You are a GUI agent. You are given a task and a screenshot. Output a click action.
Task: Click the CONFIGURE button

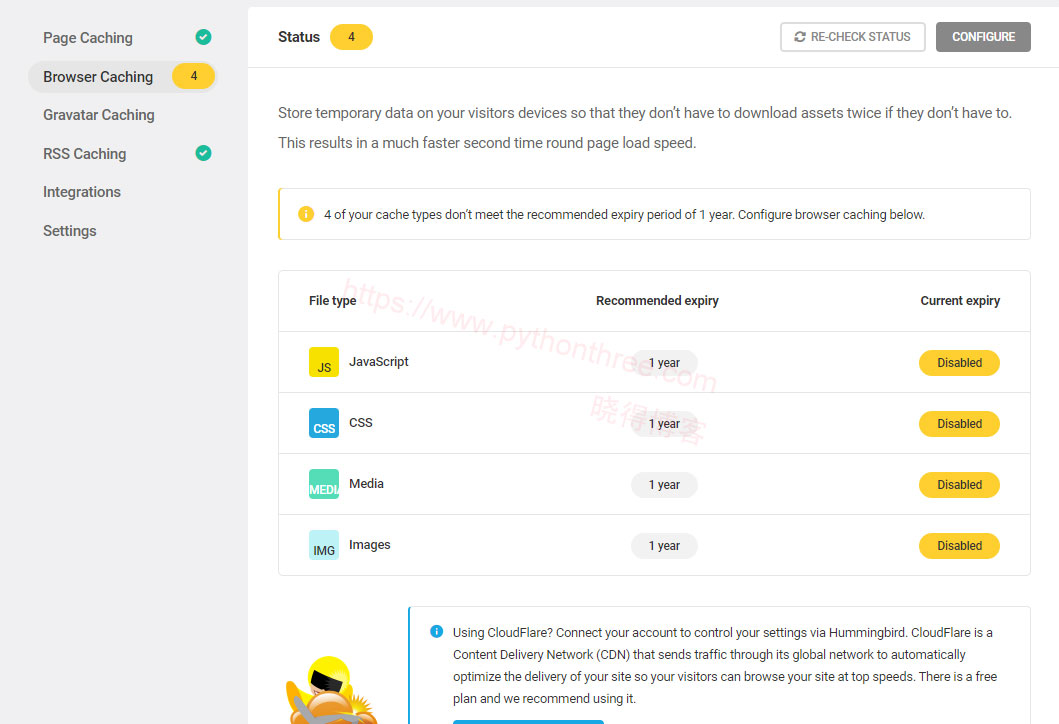[983, 37]
